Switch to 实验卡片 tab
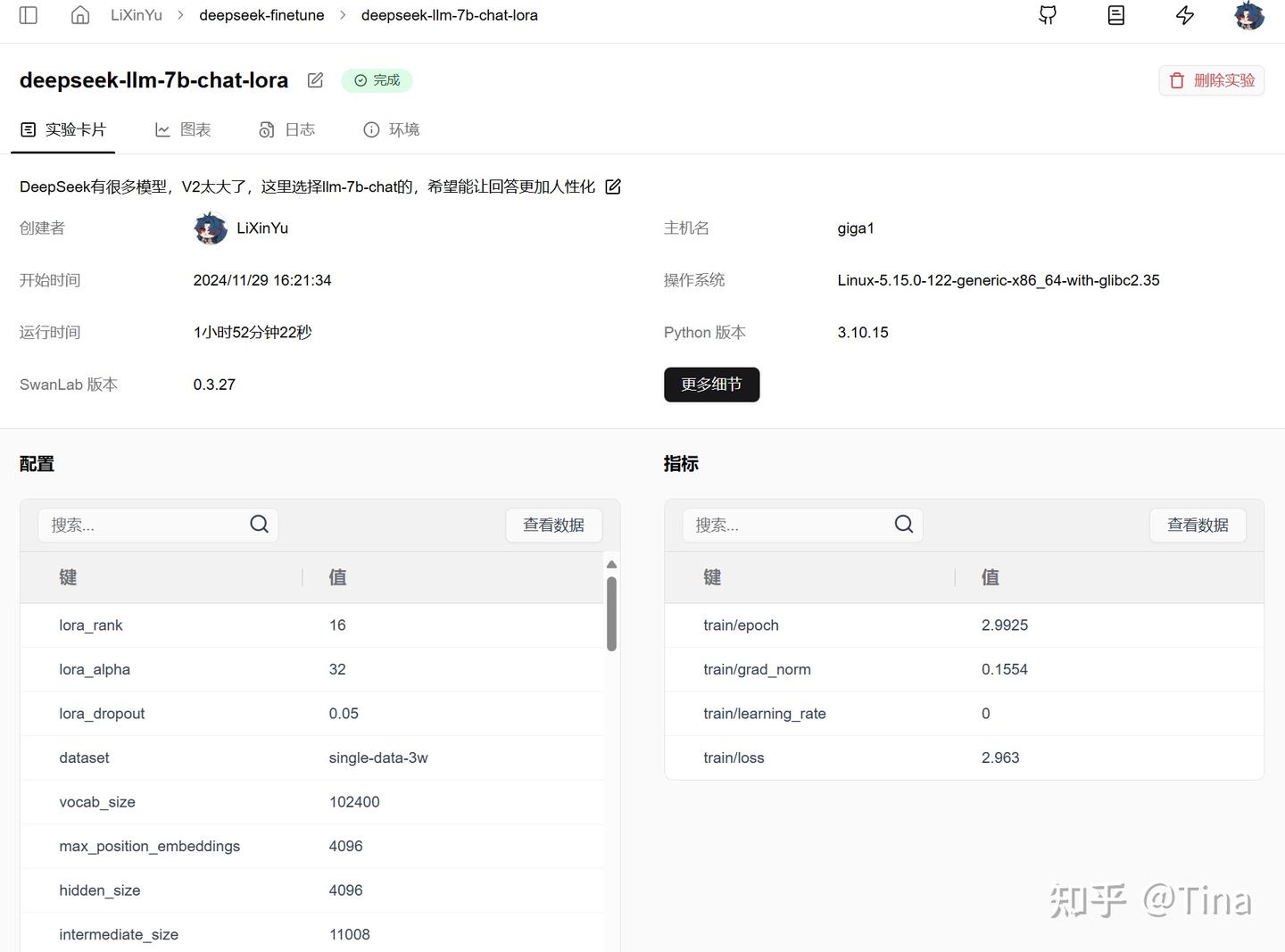 pos(63,130)
